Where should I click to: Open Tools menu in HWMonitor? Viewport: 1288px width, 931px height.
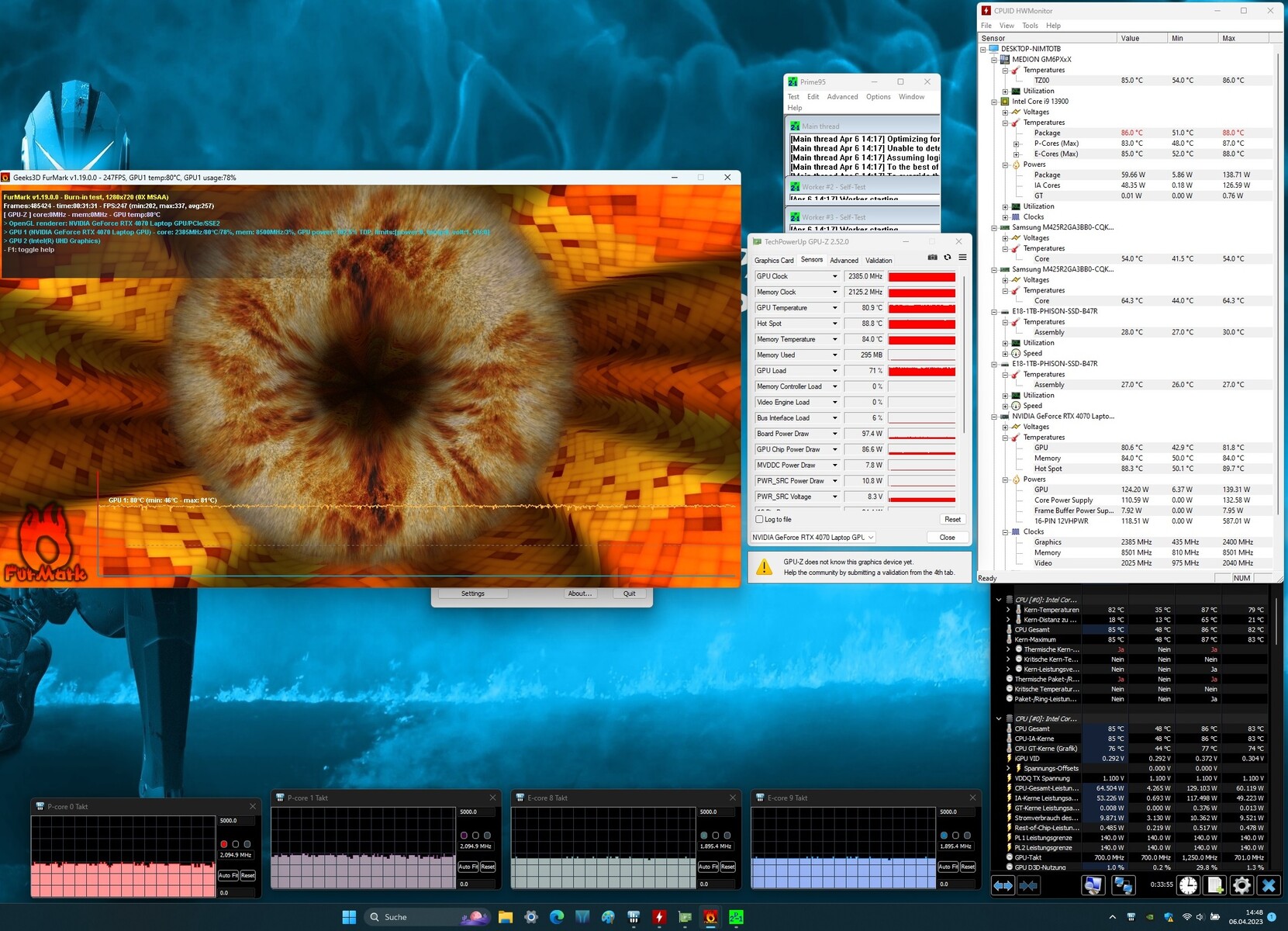(x=1030, y=26)
